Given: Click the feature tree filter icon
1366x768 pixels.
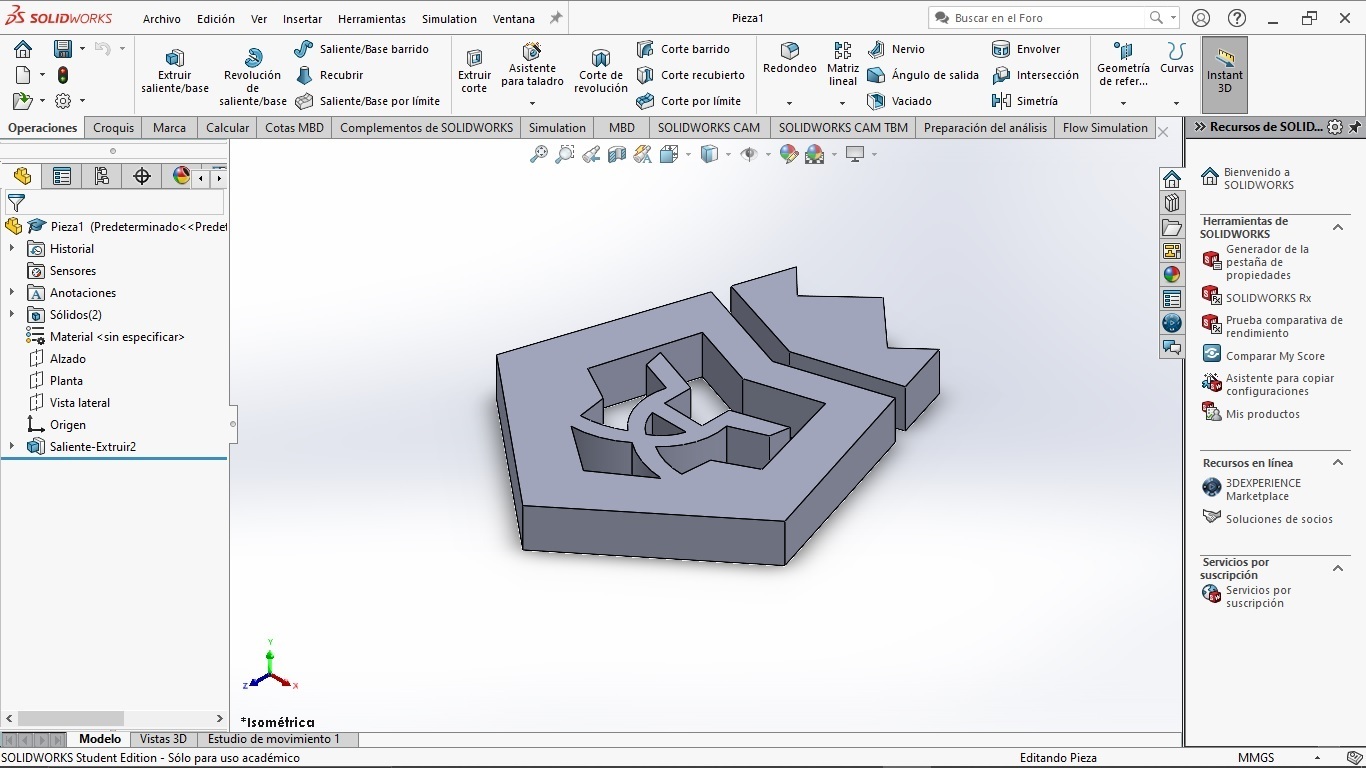Looking at the screenshot, I should [x=16, y=203].
